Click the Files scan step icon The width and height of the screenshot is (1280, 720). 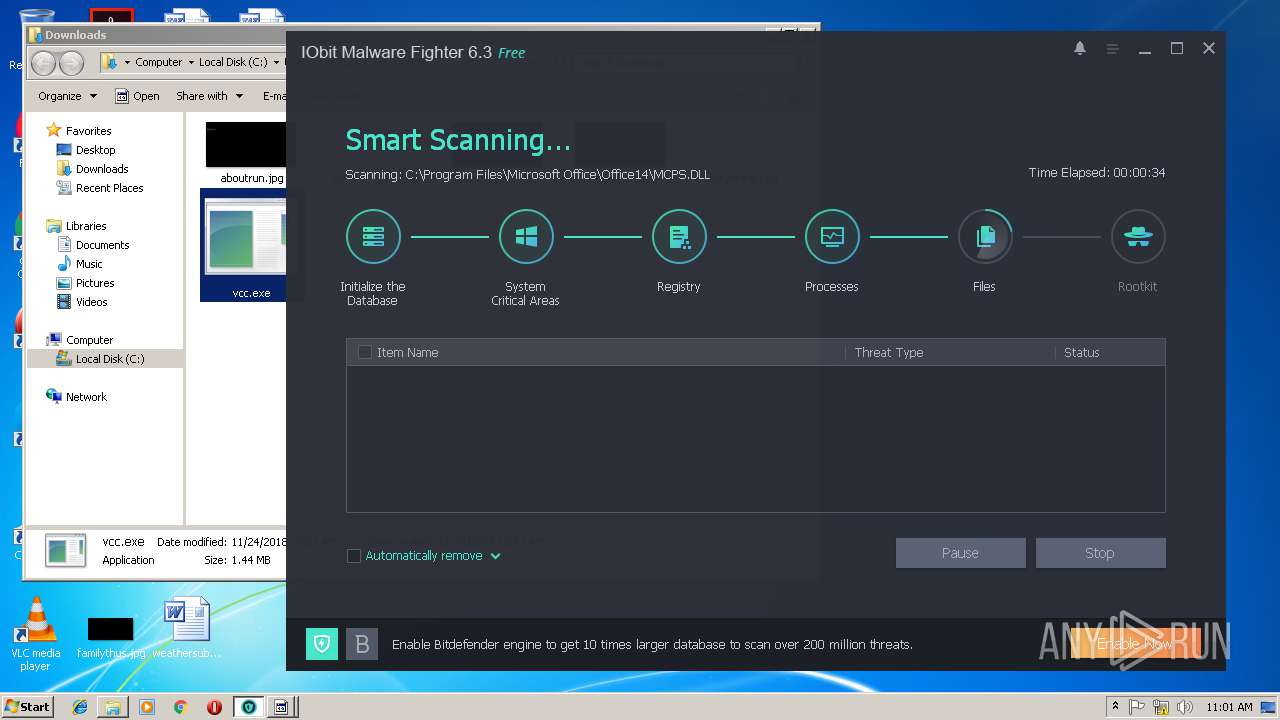(985, 236)
